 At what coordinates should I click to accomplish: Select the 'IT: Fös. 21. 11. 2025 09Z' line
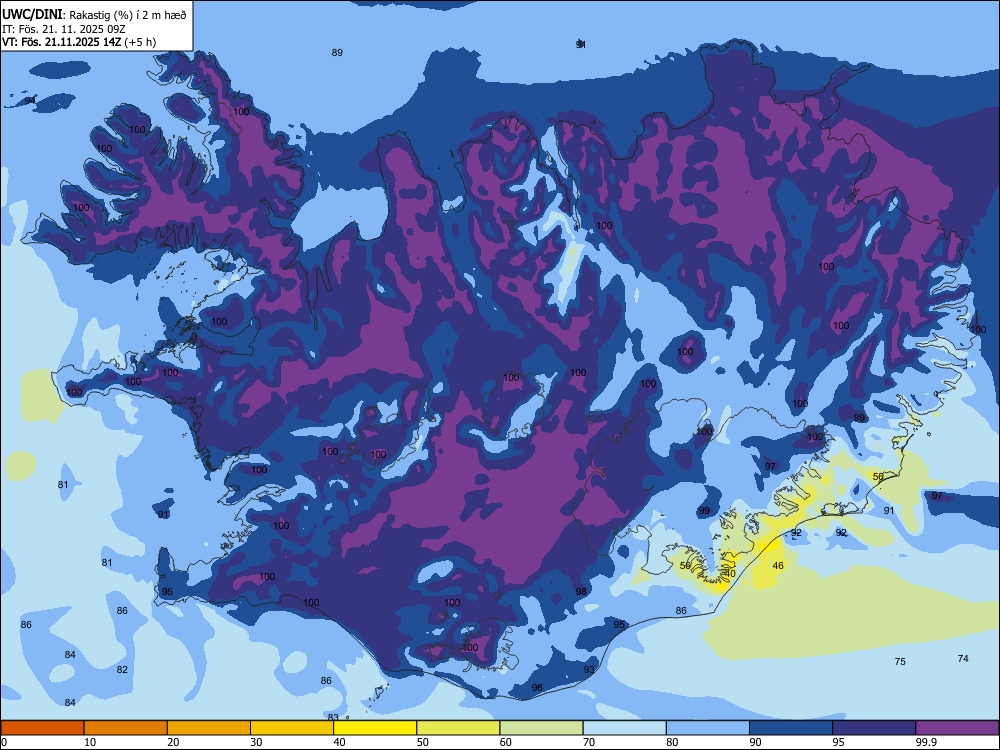pos(64,29)
